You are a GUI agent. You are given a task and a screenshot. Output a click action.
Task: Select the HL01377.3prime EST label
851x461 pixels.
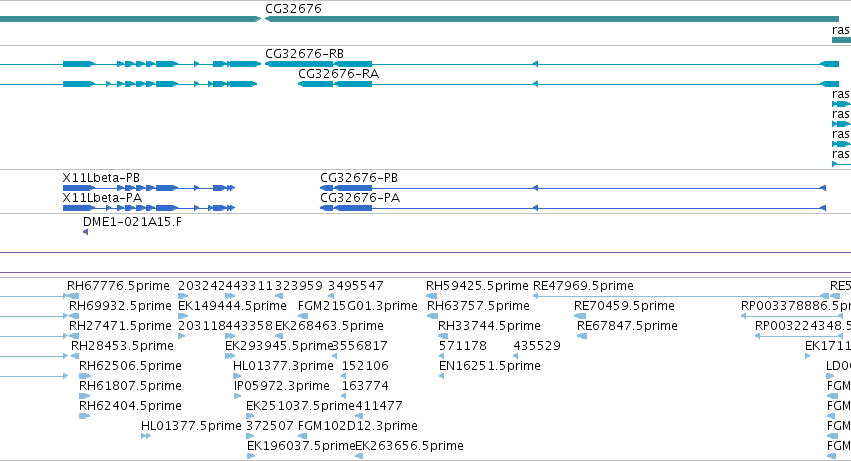click(x=283, y=366)
